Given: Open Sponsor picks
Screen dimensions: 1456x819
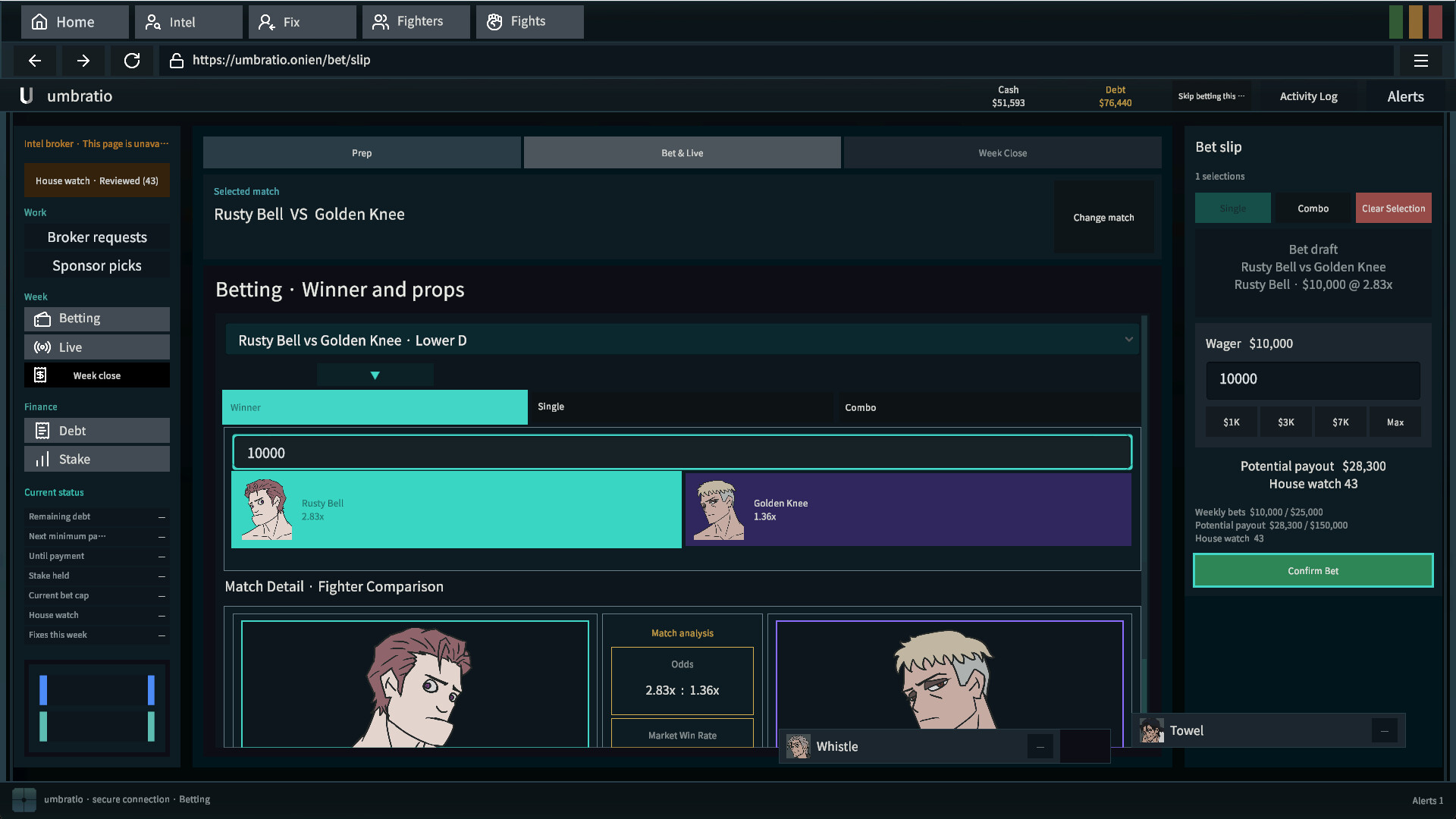Looking at the screenshot, I should 97,265.
